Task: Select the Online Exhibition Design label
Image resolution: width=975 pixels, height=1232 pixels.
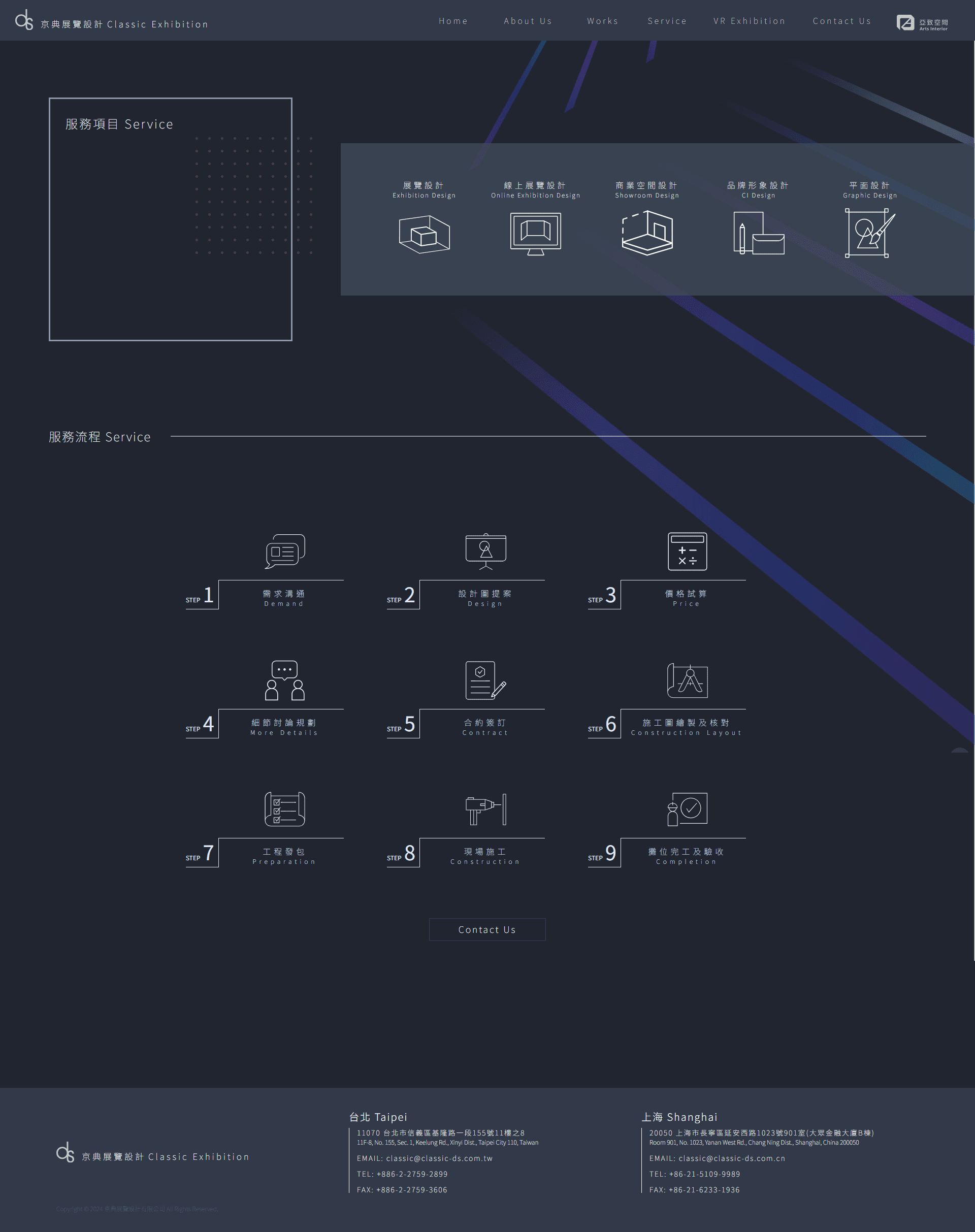Action: (535, 190)
